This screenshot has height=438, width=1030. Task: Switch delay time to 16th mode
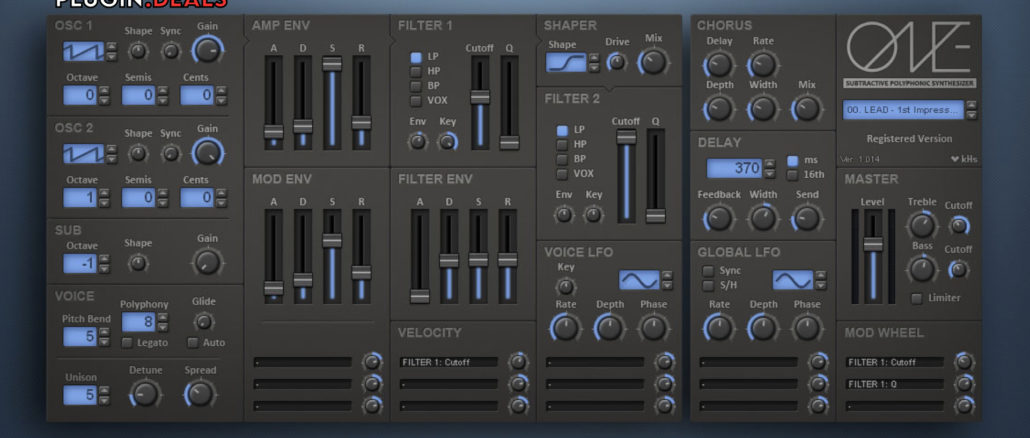(x=793, y=175)
